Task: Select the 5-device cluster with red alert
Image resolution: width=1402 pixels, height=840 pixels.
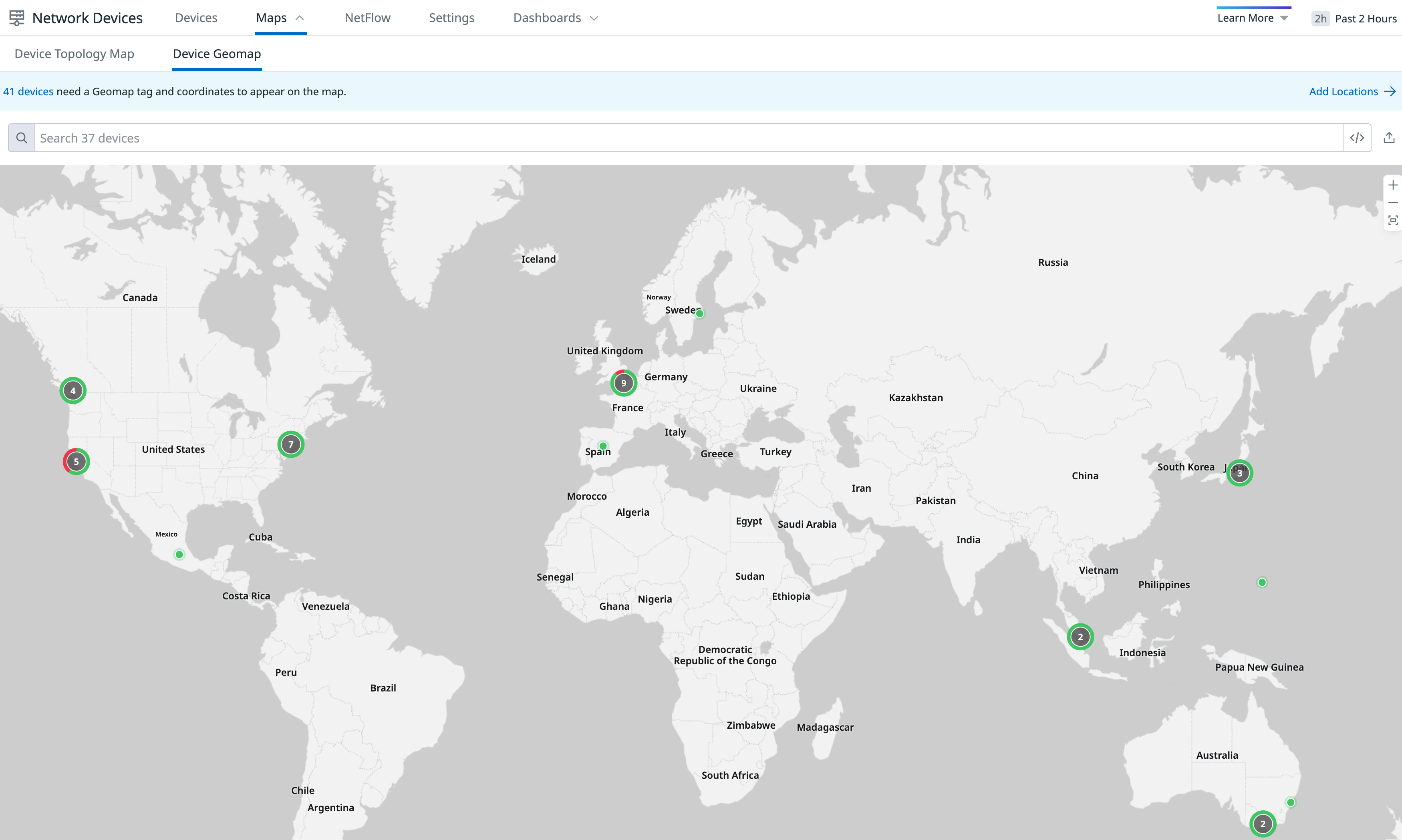Action: 76,461
